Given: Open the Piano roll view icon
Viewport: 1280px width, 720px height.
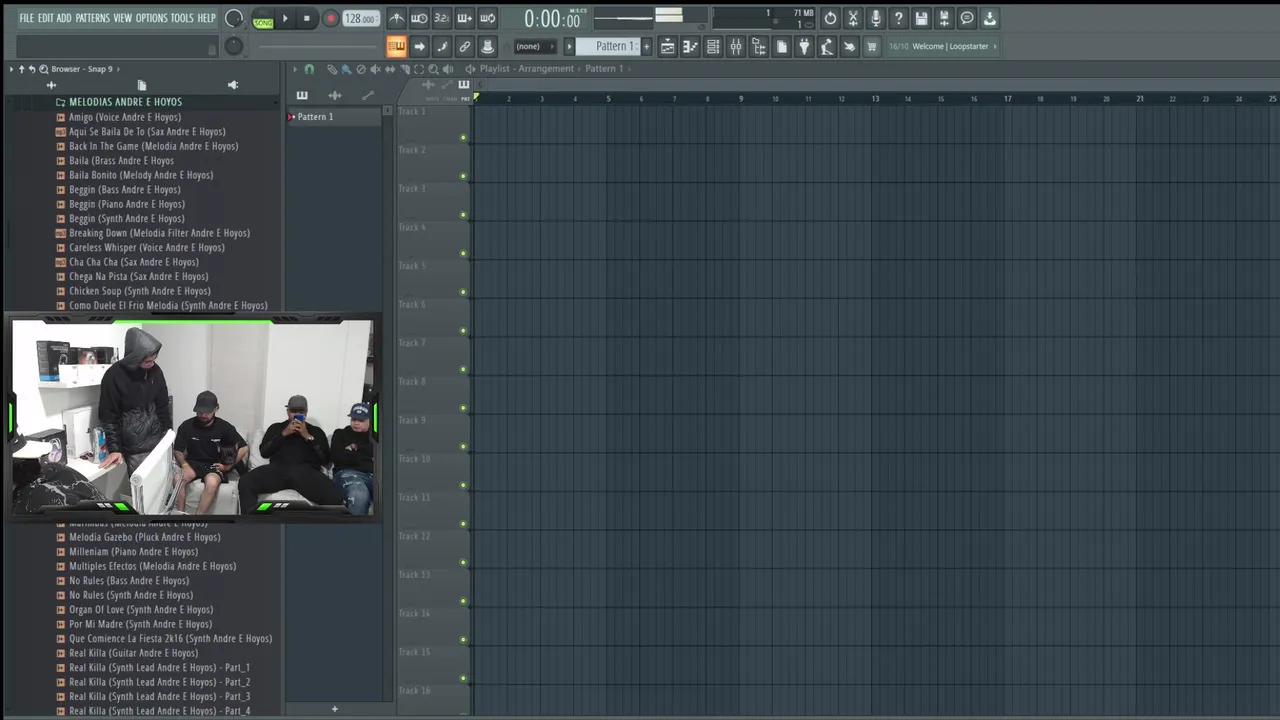Looking at the screenshot, I should (x=690, y=46).
